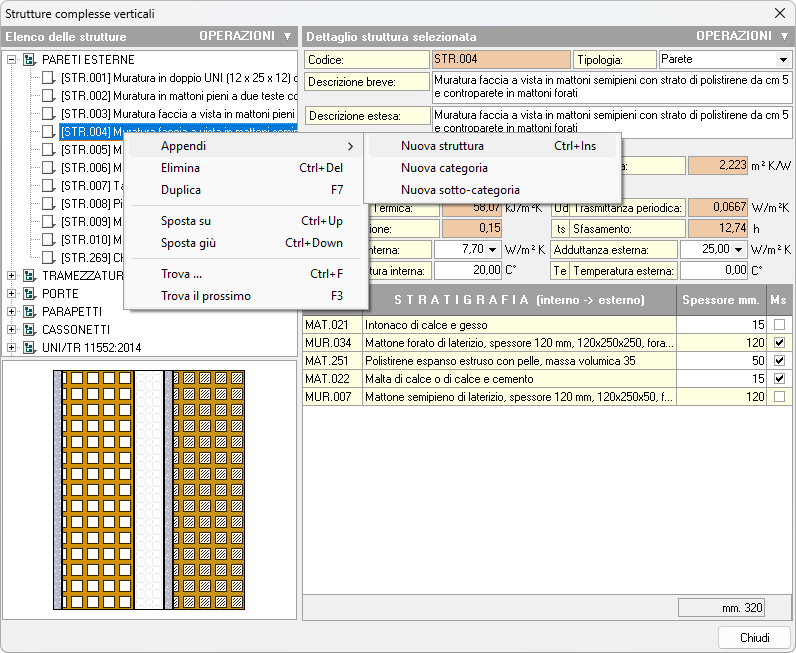Click the Codice field STR.004

[x=500, y=60]
